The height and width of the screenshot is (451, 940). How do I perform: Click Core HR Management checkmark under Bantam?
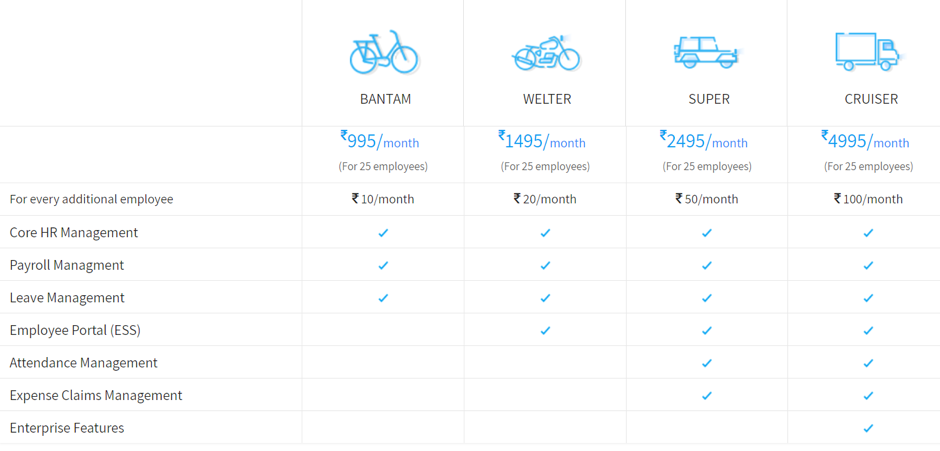coord(383,233)
